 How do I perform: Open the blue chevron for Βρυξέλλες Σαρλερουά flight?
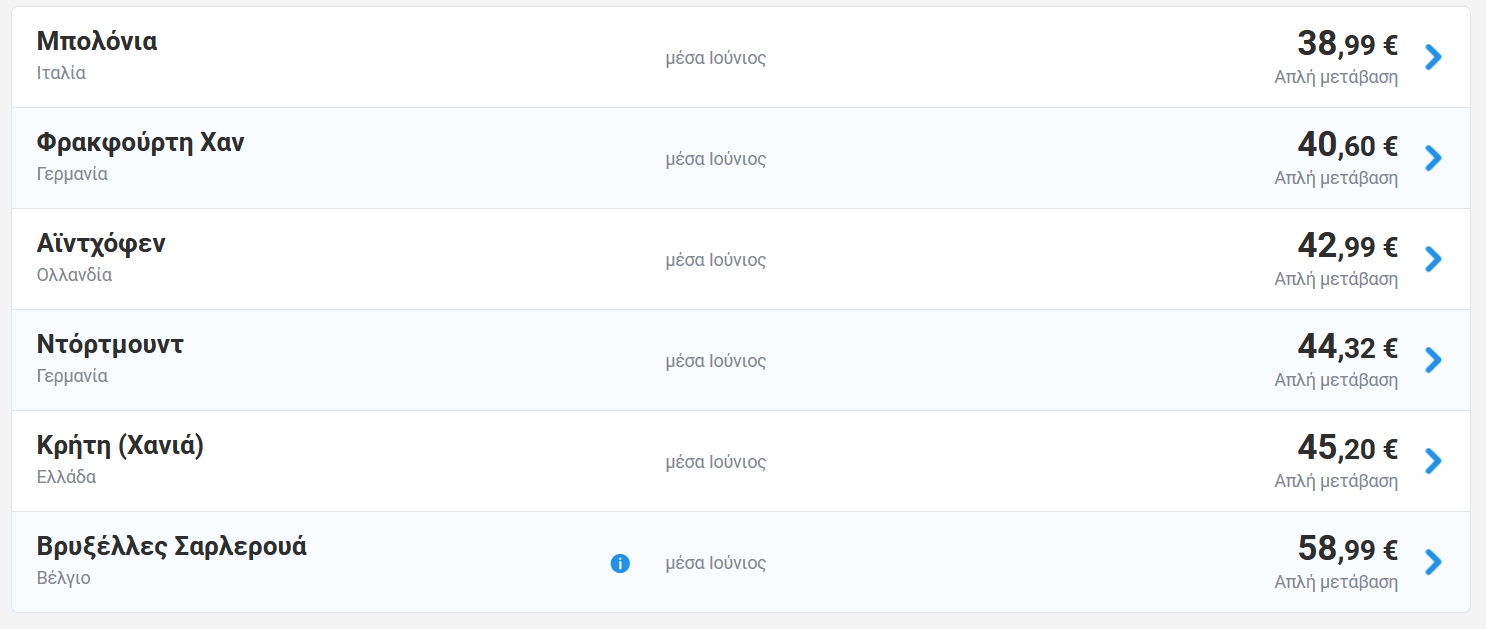[x=1433, y=562]
